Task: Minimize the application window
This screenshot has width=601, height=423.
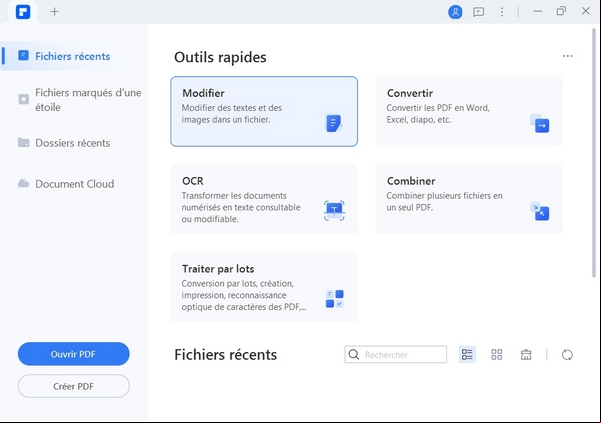Action: 538,11
